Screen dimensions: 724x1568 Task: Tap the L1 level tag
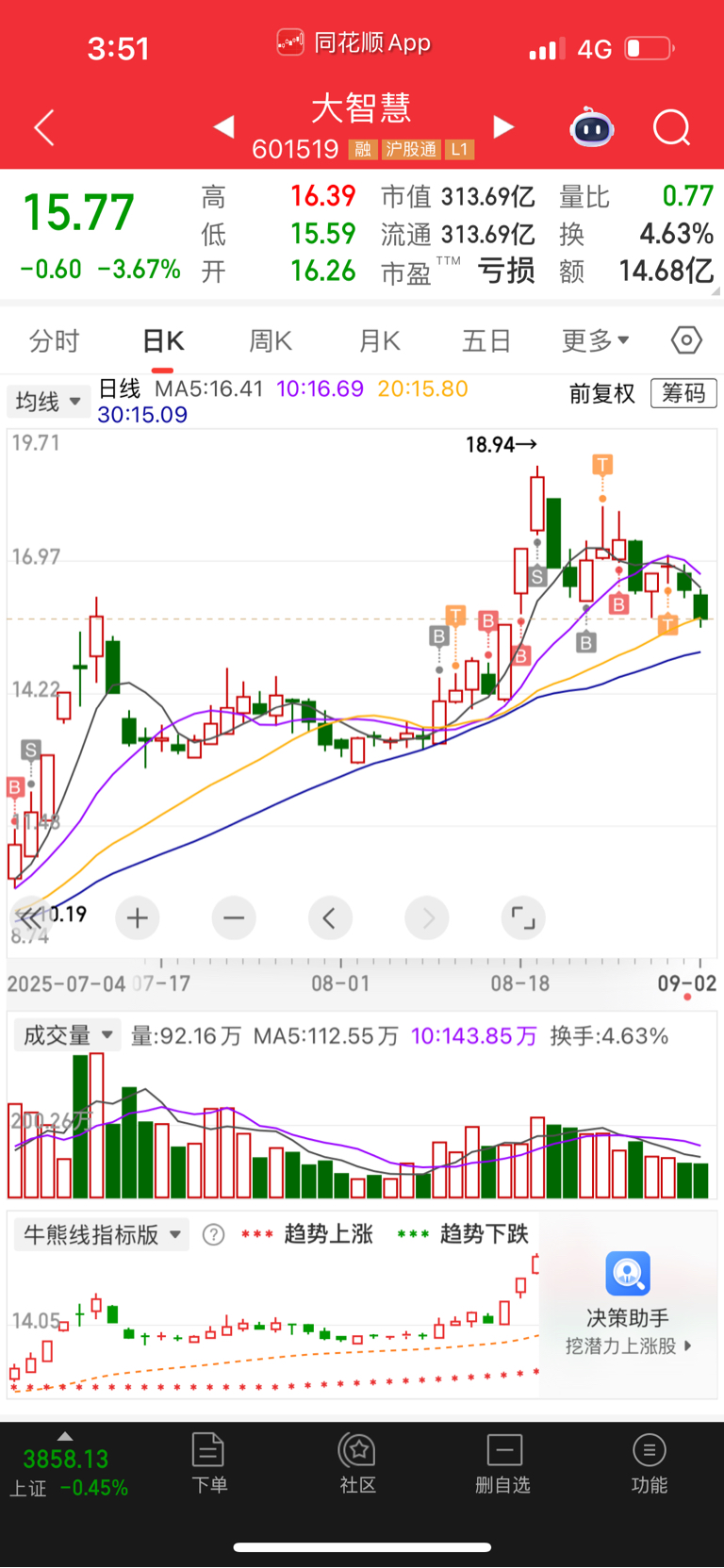(x=459, y=149)
